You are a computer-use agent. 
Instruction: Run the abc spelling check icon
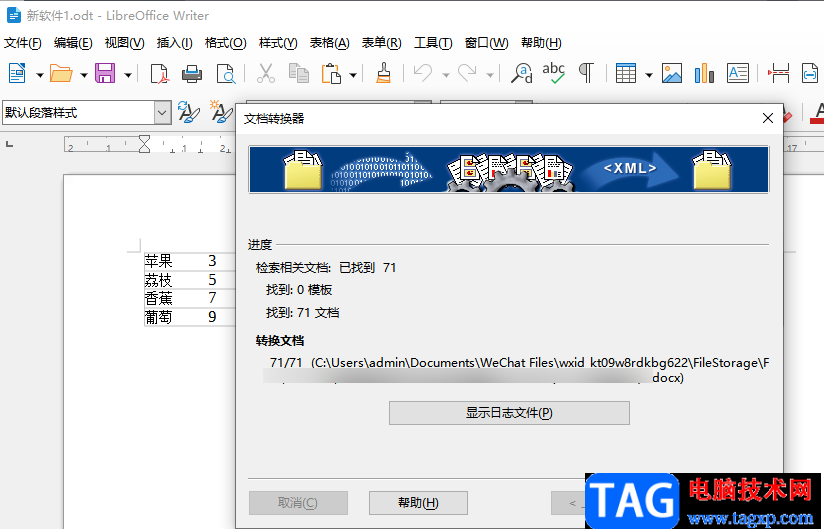coord(553,73)
